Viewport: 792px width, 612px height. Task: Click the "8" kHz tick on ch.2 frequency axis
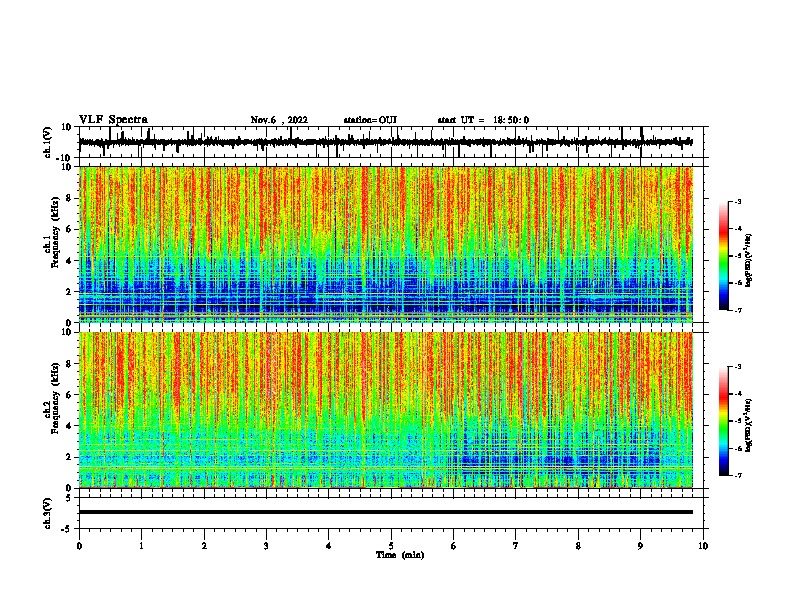pyautogui.click(x=69, y=364)
